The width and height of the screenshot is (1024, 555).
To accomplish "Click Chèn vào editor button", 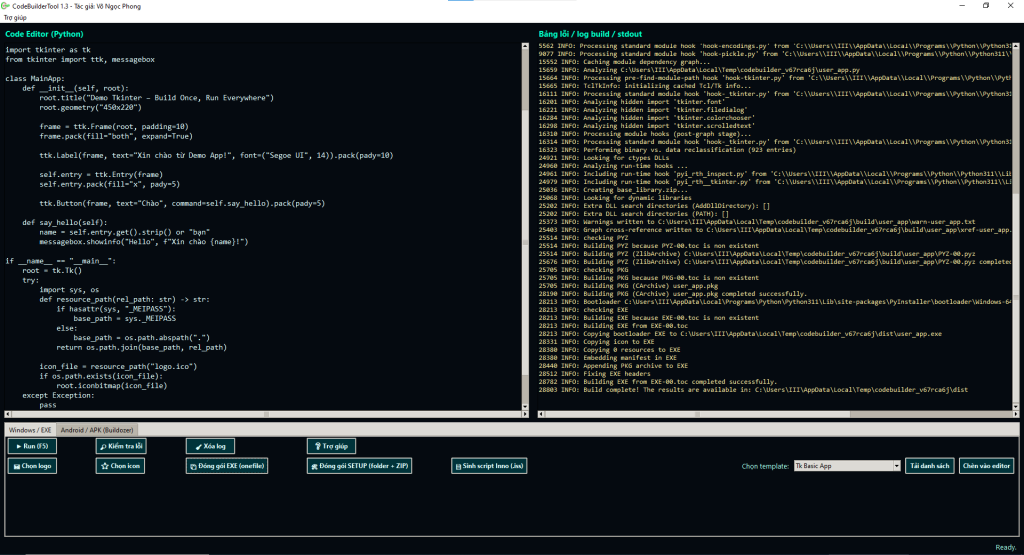I will click(x=986, y=466).
